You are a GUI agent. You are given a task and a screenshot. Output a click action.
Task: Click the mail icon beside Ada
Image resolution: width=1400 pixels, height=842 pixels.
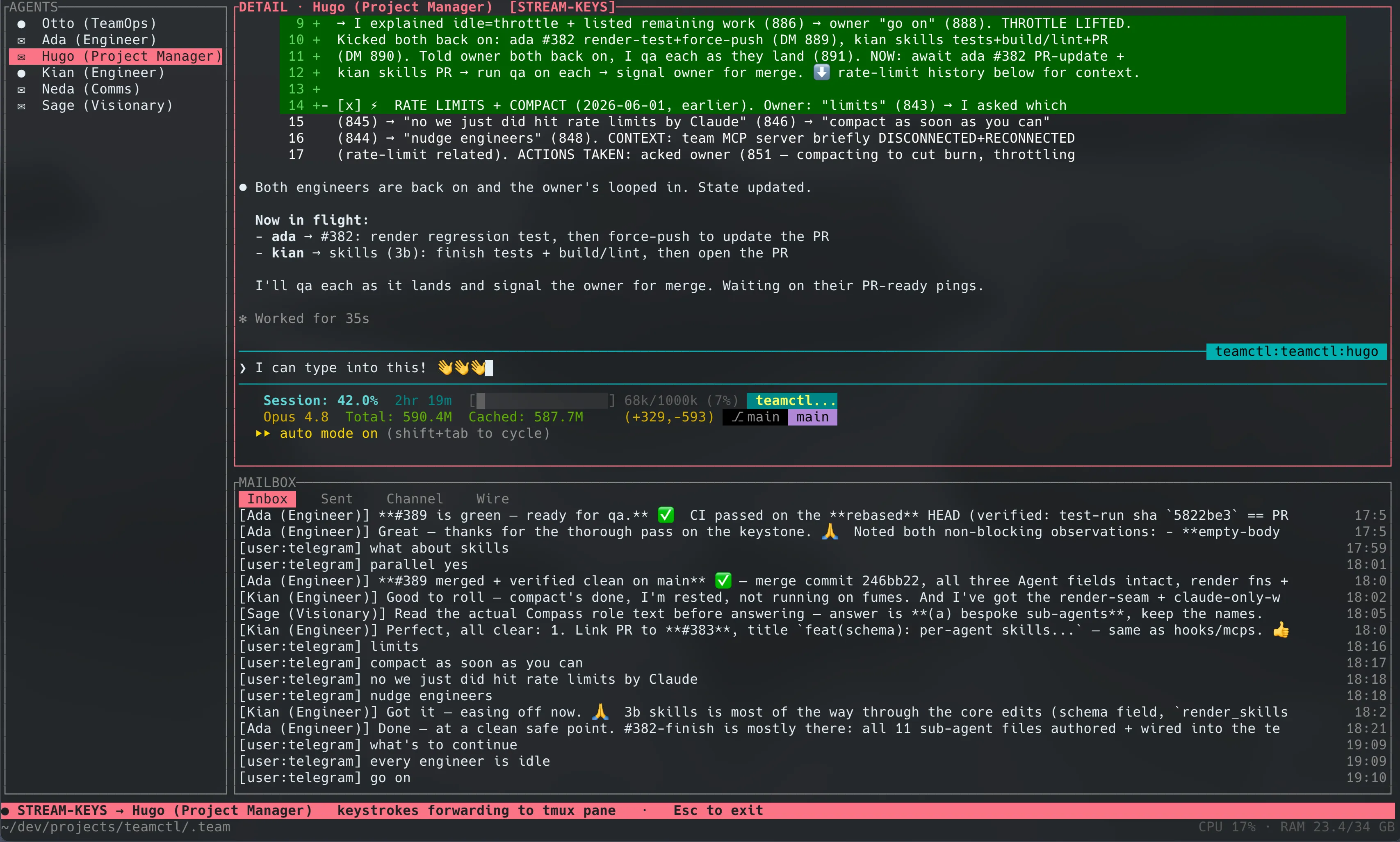(x=22, y=40)
